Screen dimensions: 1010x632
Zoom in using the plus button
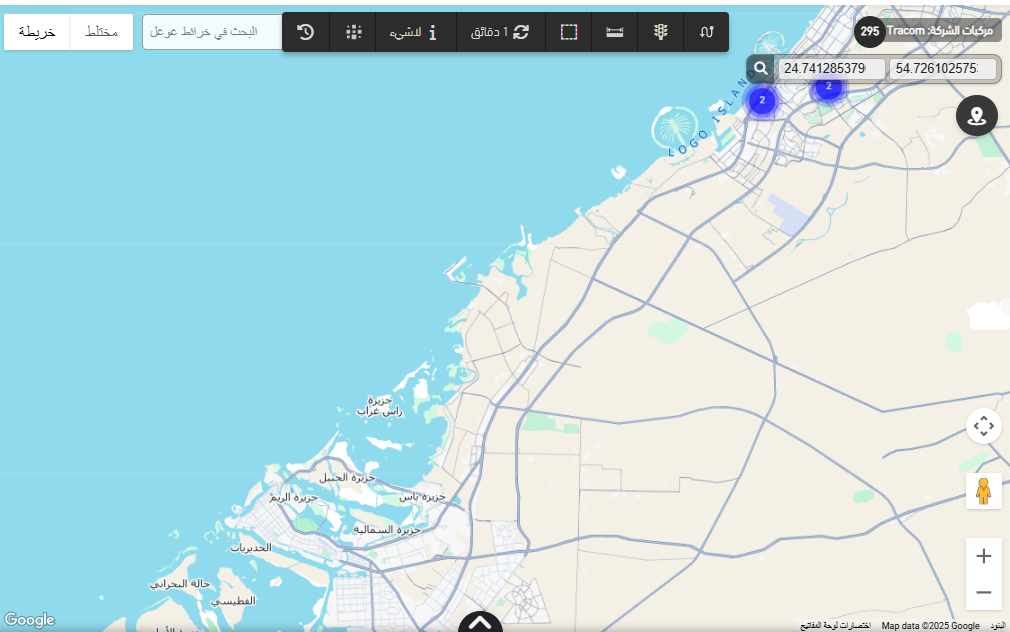point(983,556)
